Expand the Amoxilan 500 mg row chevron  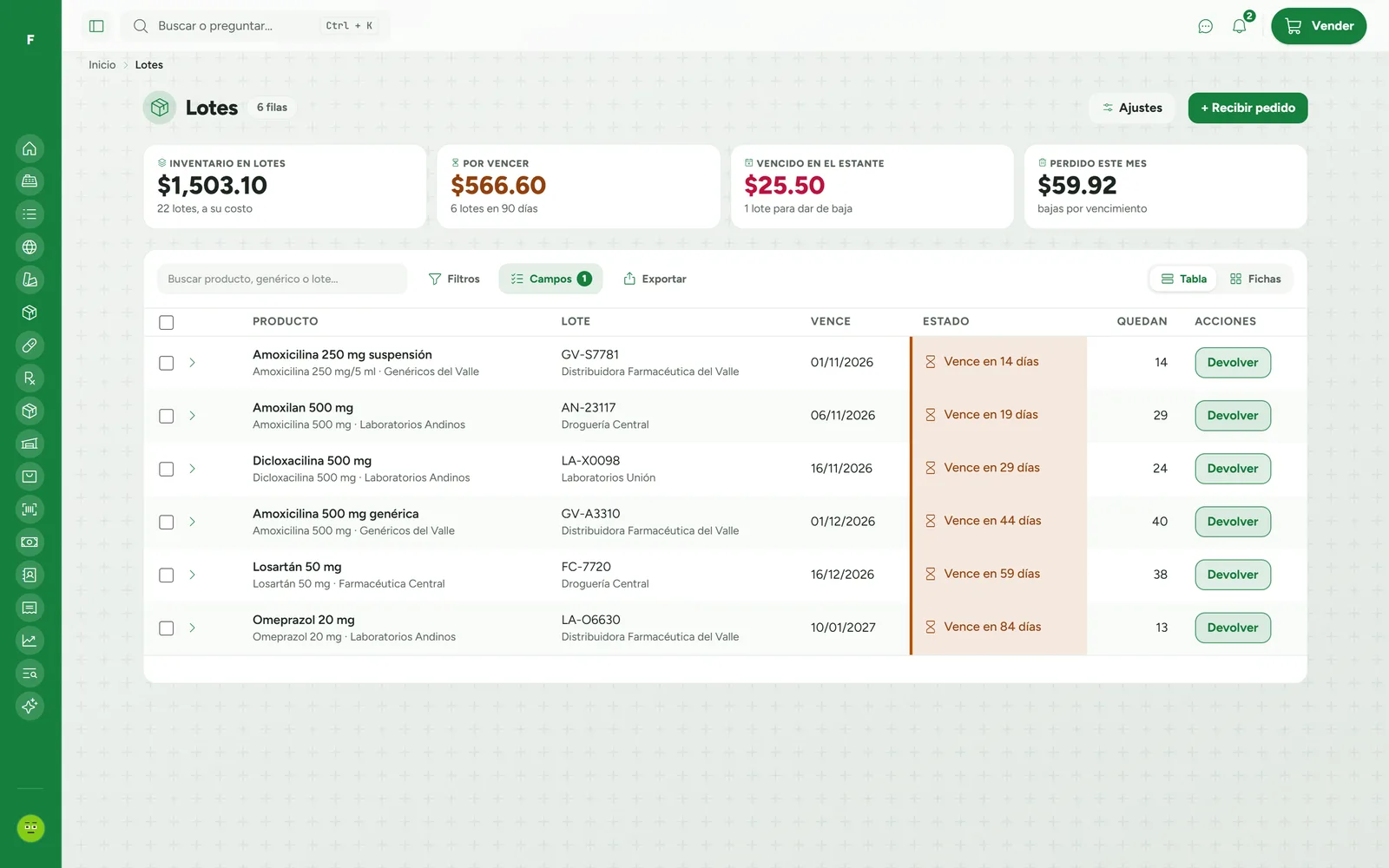(x=192, y=416)
